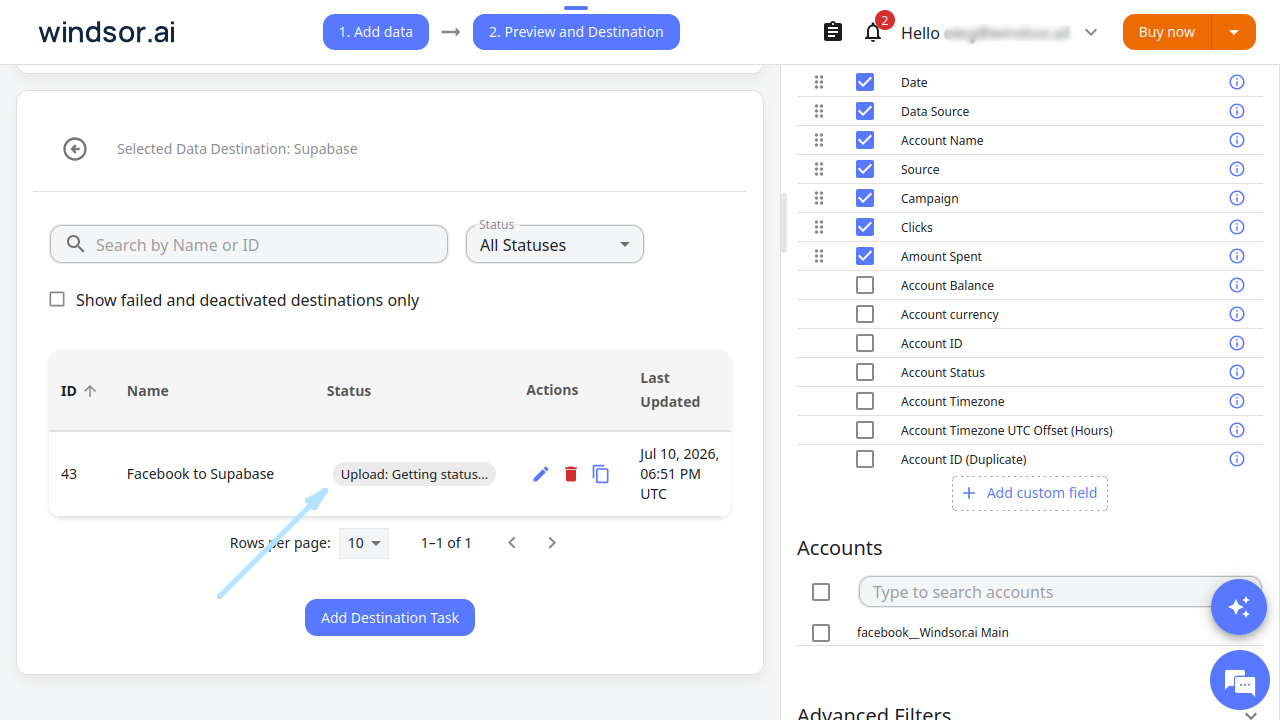
Task: Uncheck the Account Name field checkbox
Action: 865,140
